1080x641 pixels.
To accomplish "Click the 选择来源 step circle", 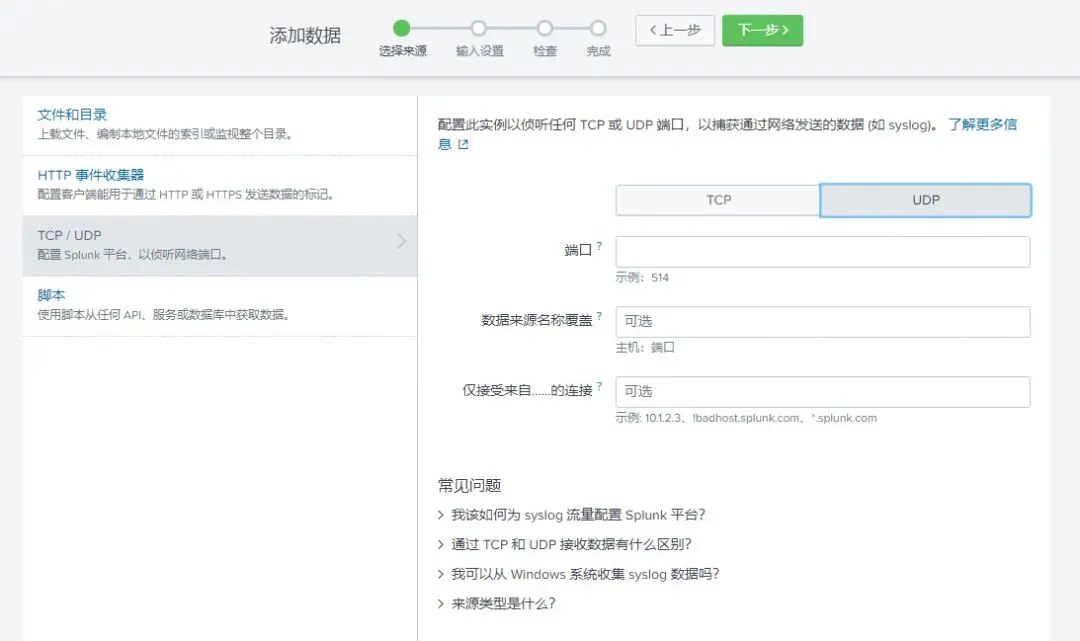I will tap(402, 28).
